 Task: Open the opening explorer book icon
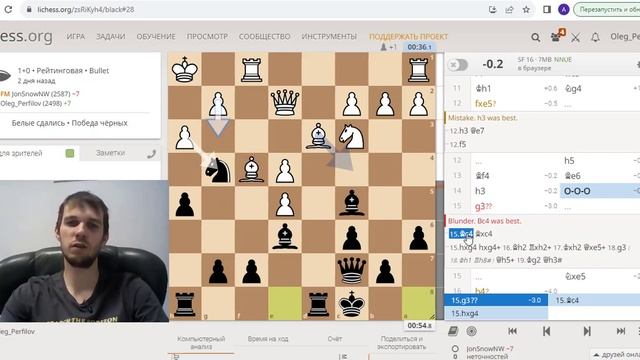453,331
